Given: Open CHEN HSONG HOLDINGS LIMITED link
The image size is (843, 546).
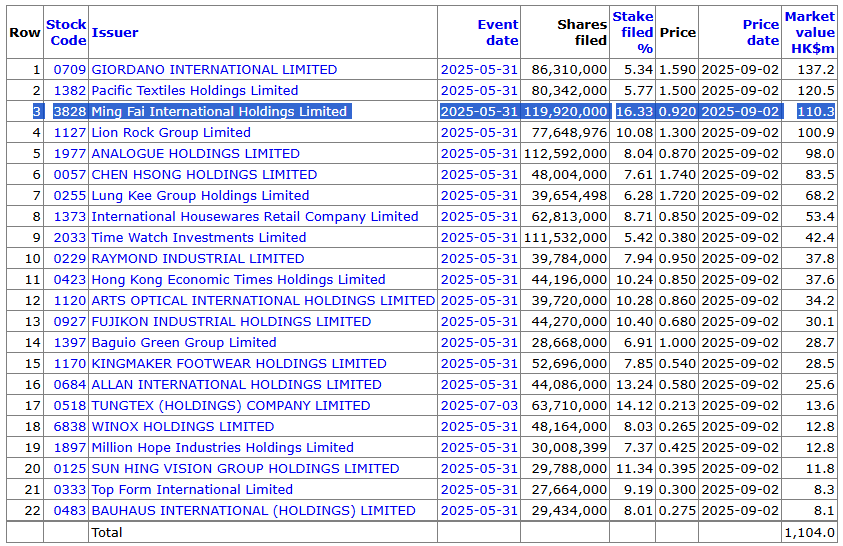Looking at the screenshot, I should [204, 174].
